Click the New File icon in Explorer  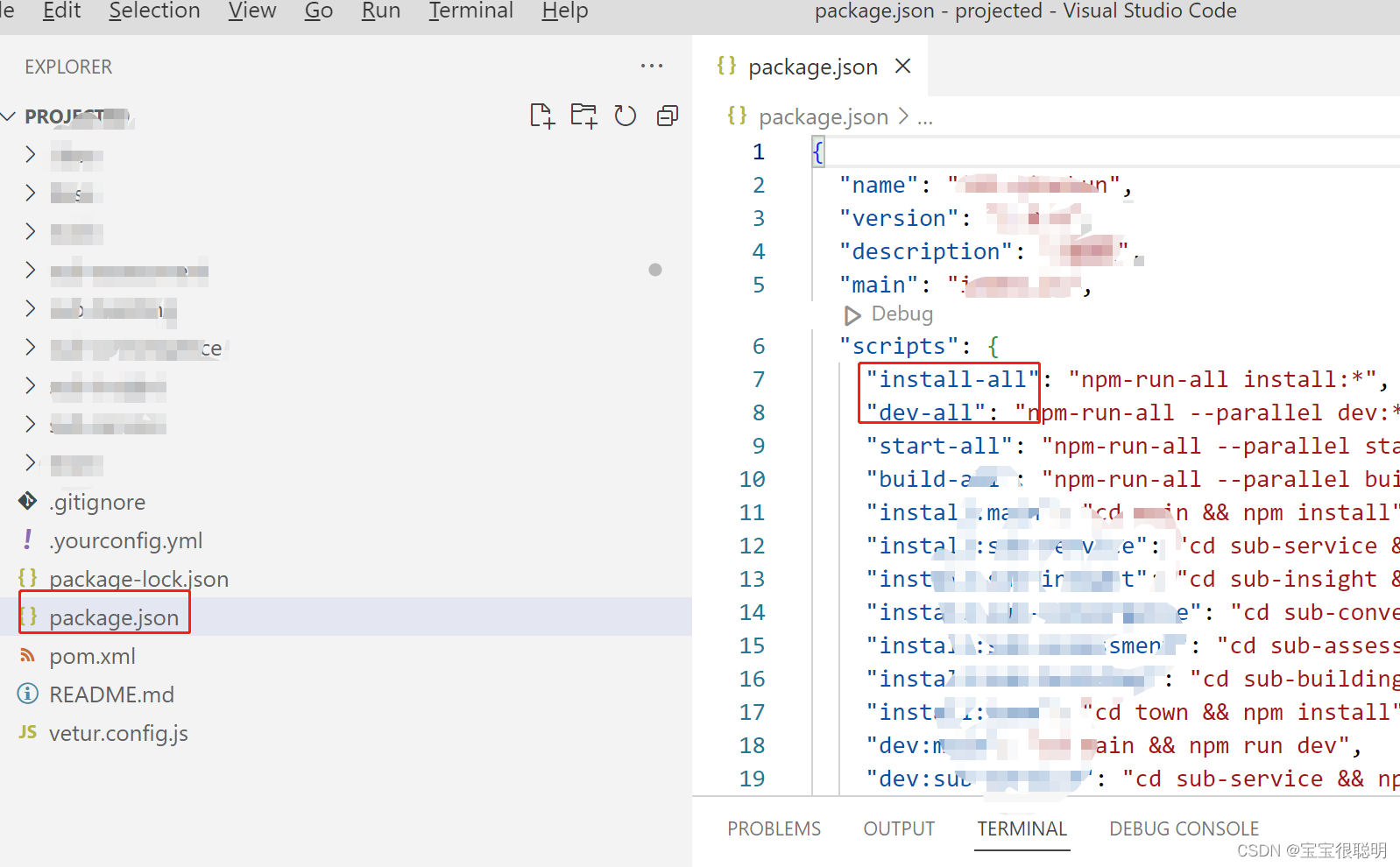tap(542, 116)
